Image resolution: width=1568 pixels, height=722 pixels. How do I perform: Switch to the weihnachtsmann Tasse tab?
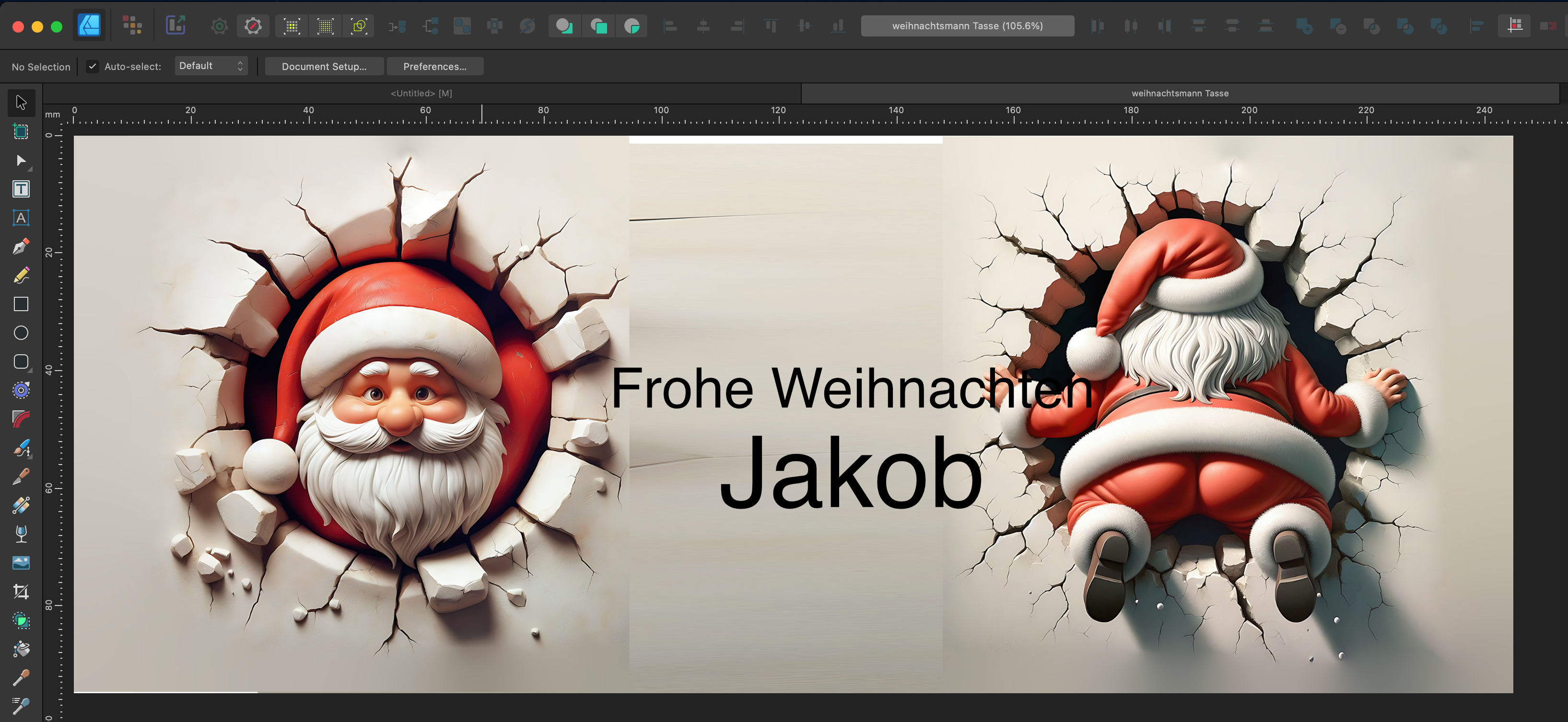click(1180, 93)
